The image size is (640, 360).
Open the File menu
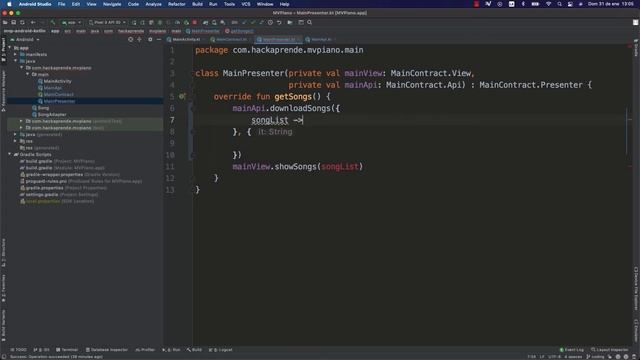(61, 4)
